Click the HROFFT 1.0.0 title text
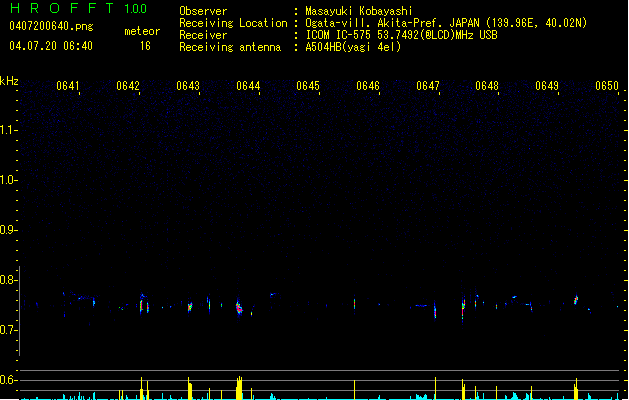 coord(78,8)
